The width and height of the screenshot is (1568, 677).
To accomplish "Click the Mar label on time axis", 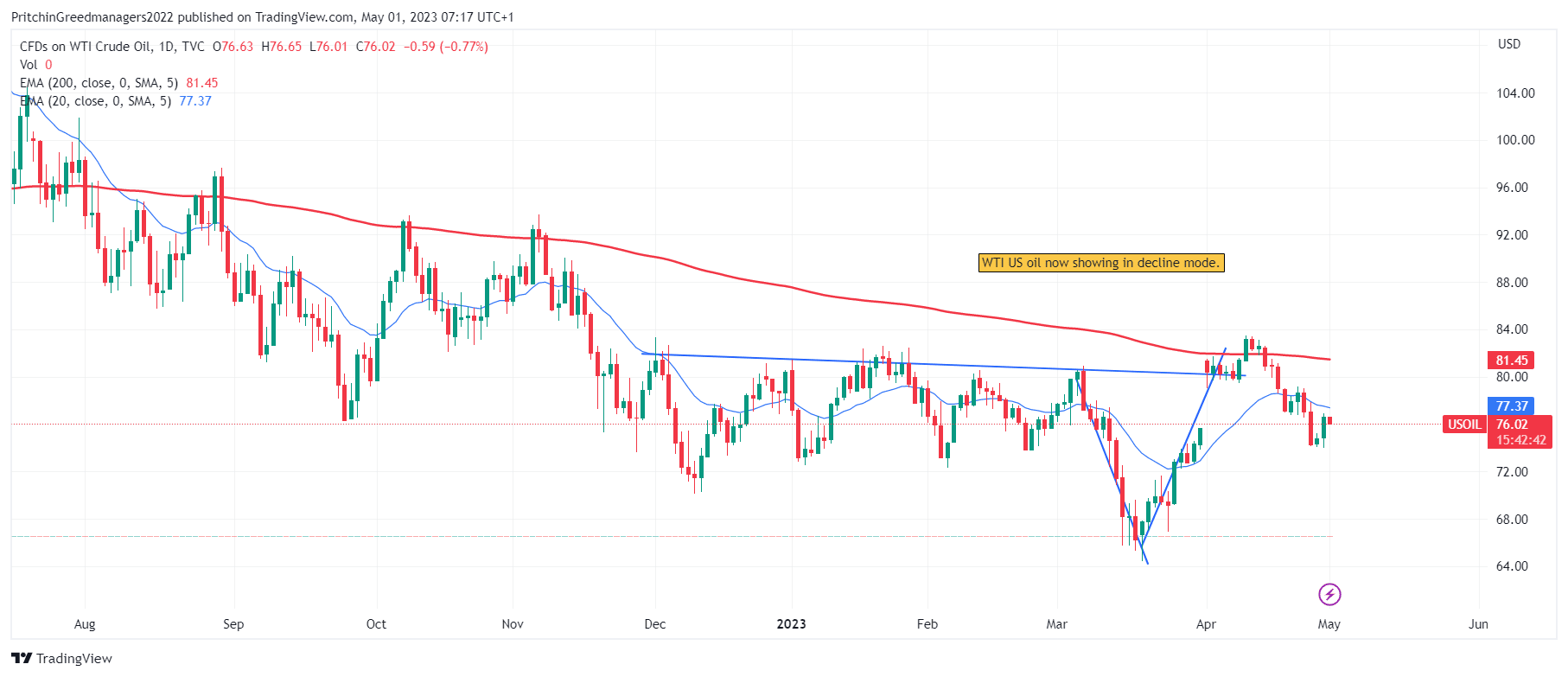I will pos(1056,624).
